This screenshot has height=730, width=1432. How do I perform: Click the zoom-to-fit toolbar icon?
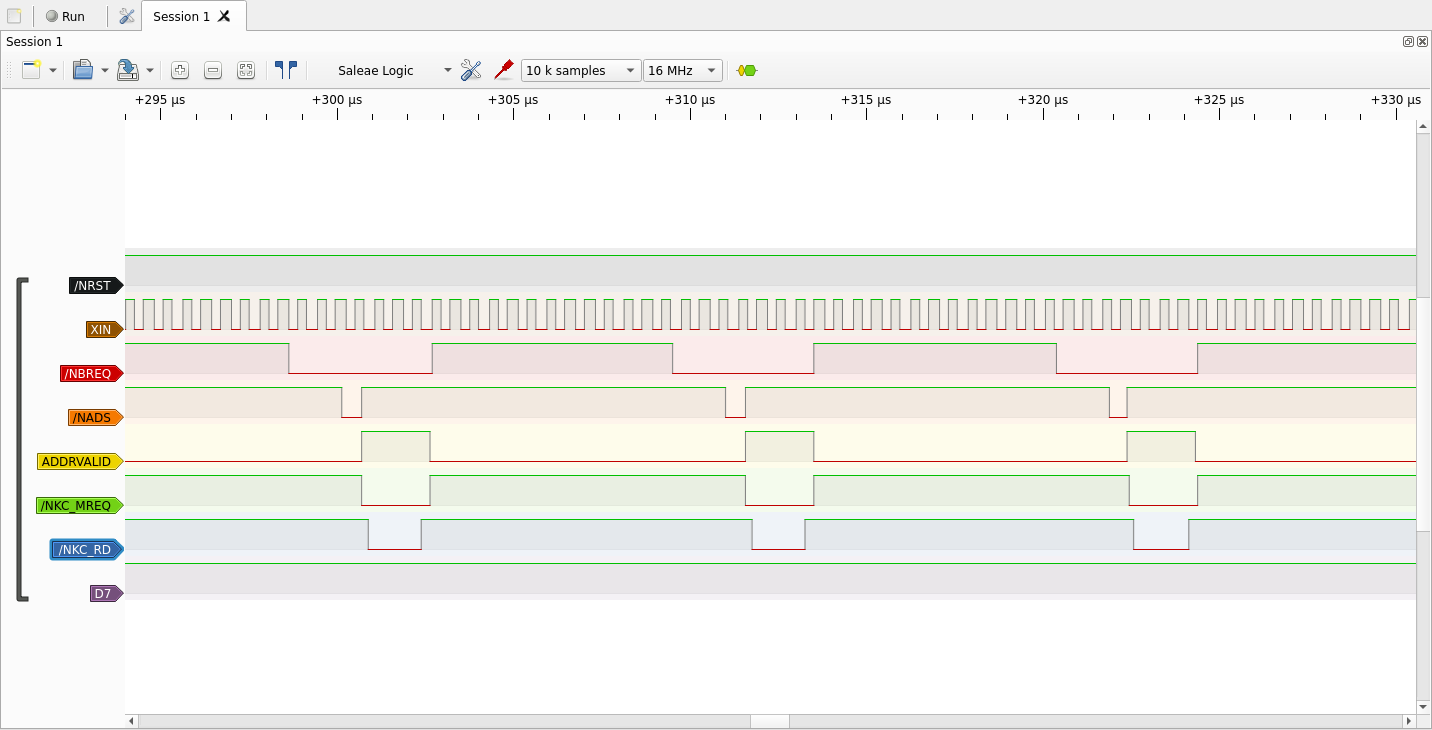[x=246, y=70]
